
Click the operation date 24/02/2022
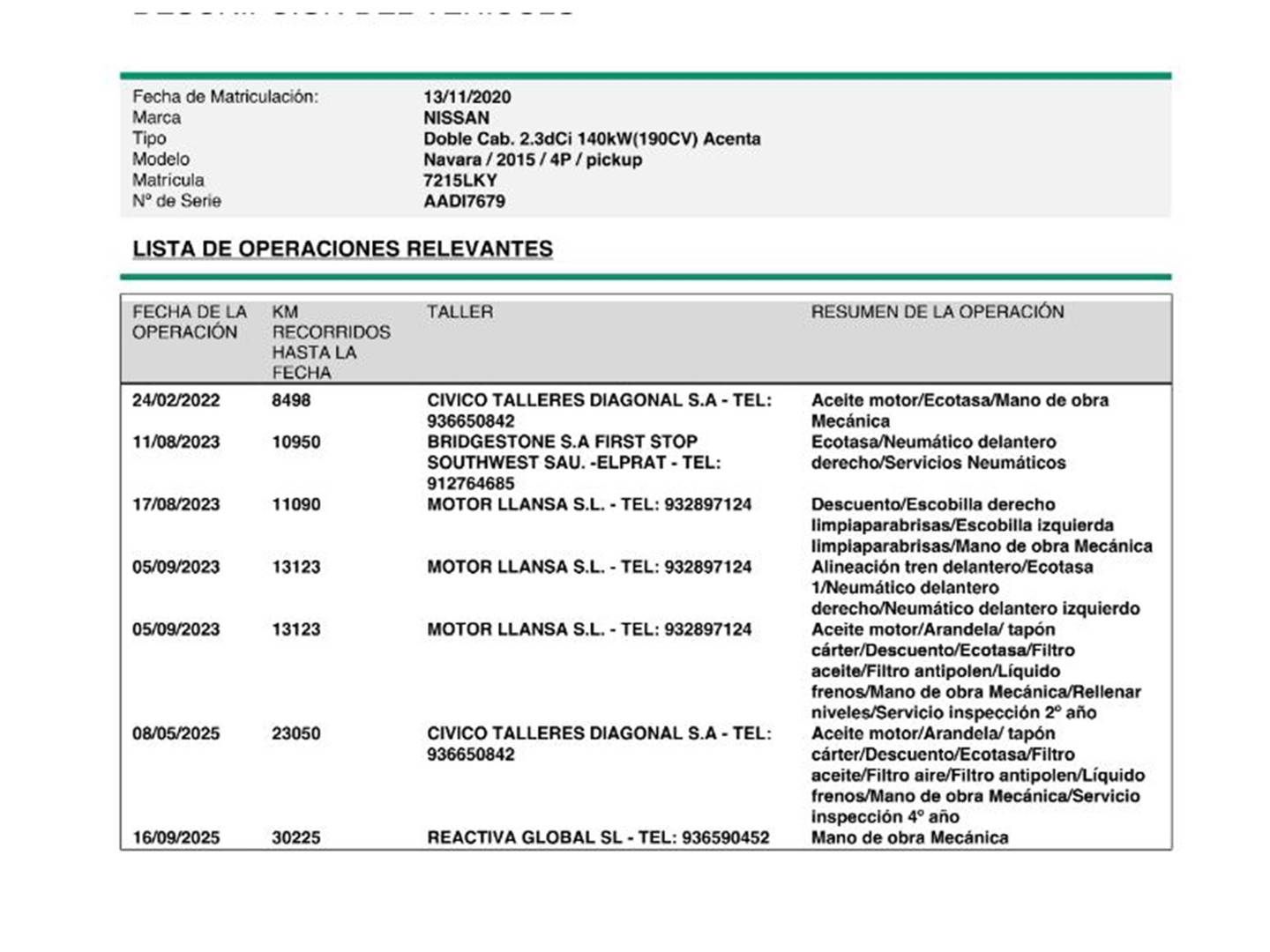click(x=176, y=400)
